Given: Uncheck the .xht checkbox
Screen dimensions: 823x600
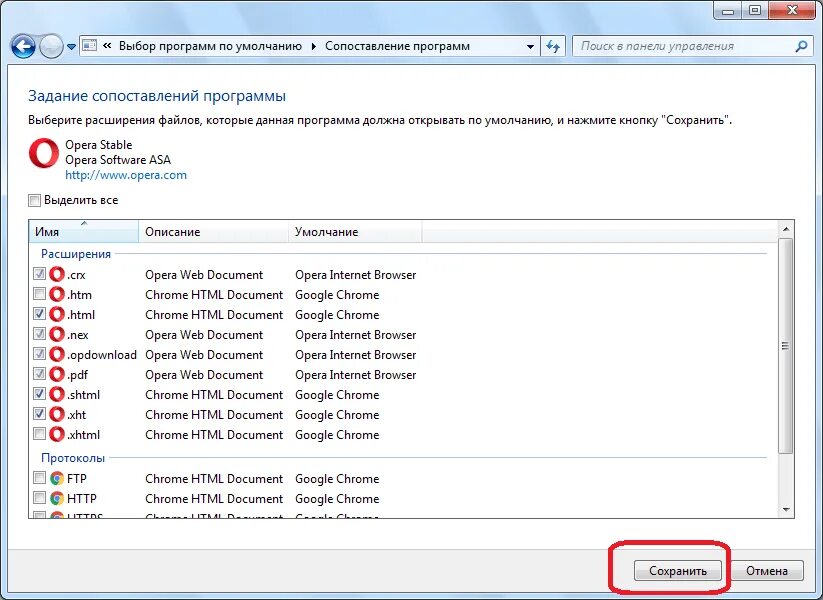Looking at the screenshot, I should 39,413.
